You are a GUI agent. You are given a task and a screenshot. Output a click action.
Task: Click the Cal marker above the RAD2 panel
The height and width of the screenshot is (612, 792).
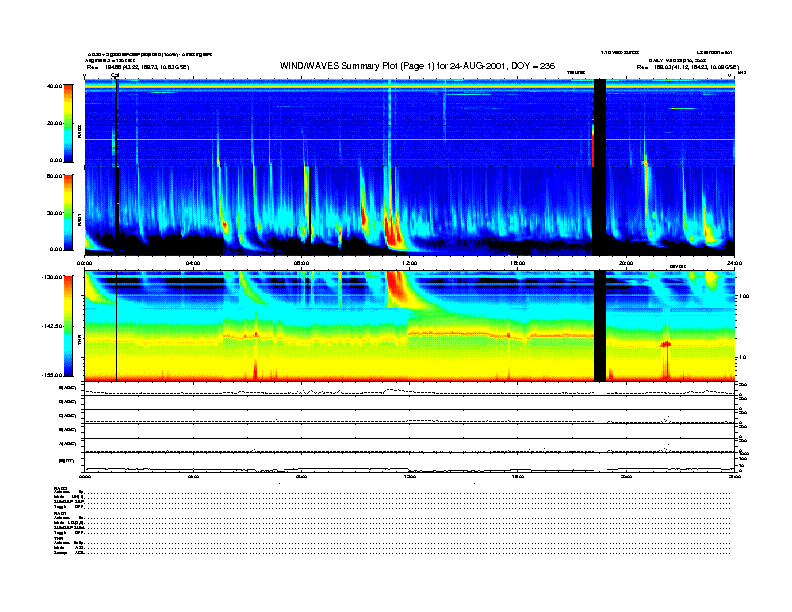[x=115, y=75]
